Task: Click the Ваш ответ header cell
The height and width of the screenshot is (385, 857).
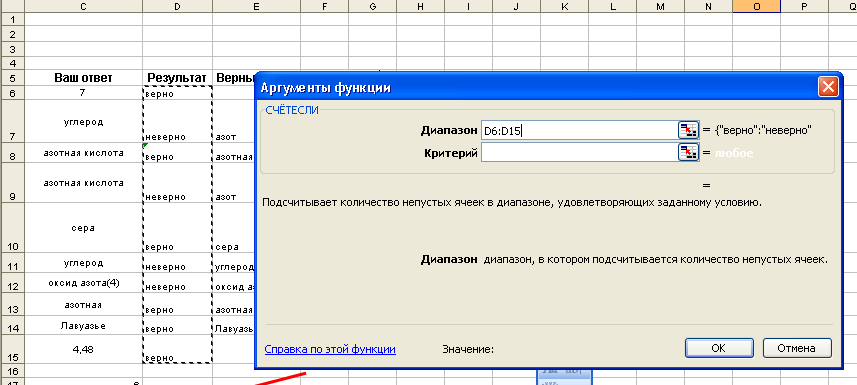Action: [x=83, y=78]
